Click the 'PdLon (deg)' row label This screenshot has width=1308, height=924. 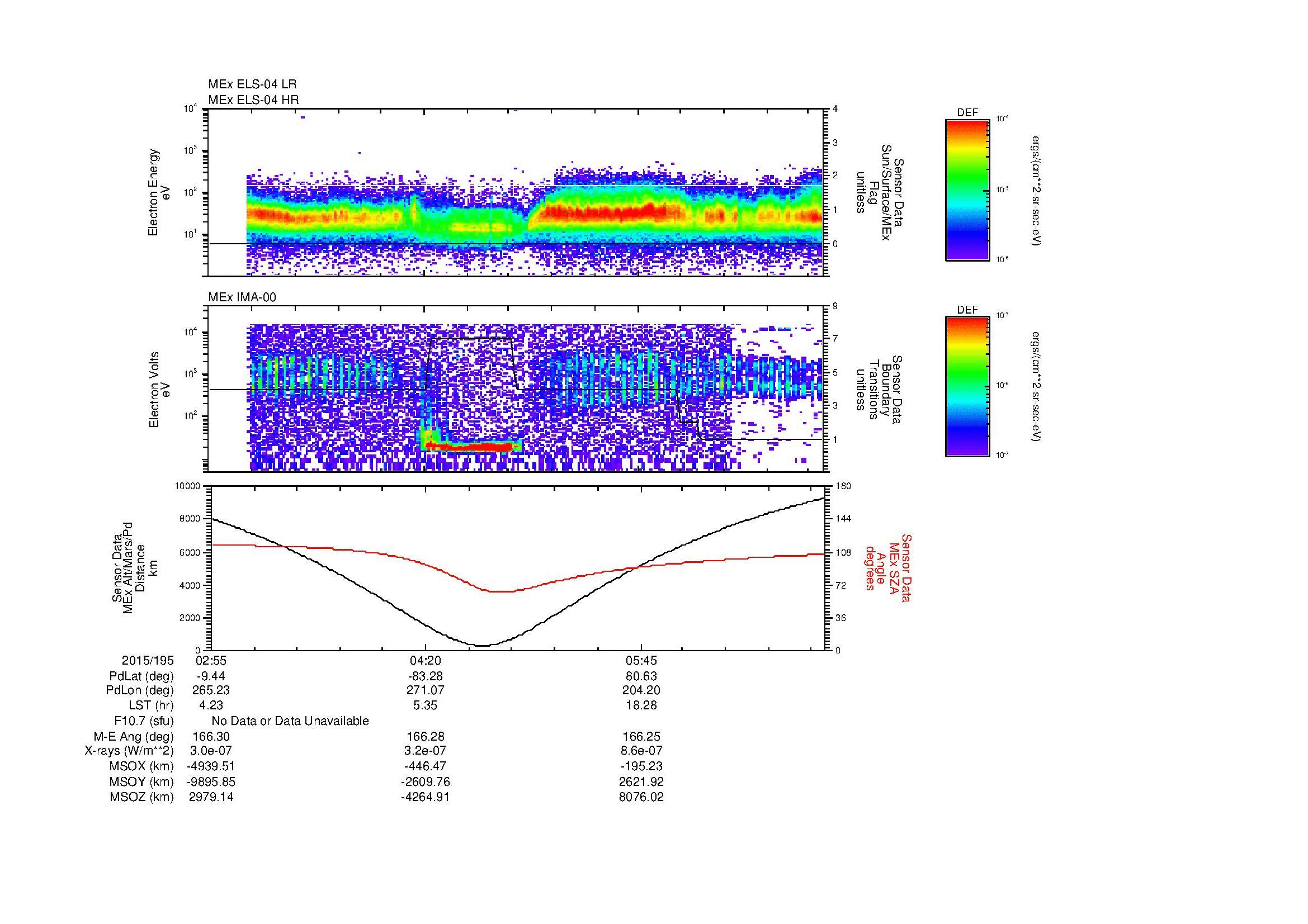tap(140, 690)
